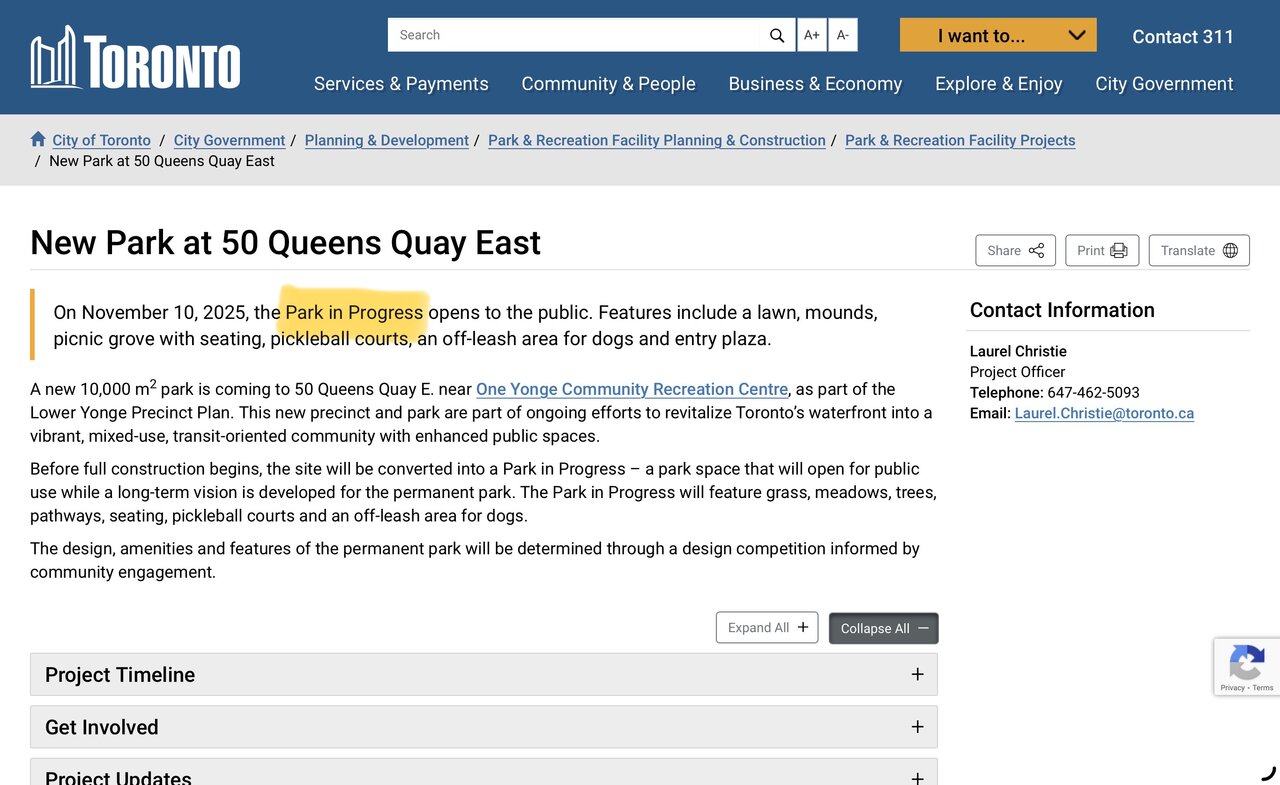Expand the Project Timeline section
This screenshot has height=785, width=1280.
point(483,675)
